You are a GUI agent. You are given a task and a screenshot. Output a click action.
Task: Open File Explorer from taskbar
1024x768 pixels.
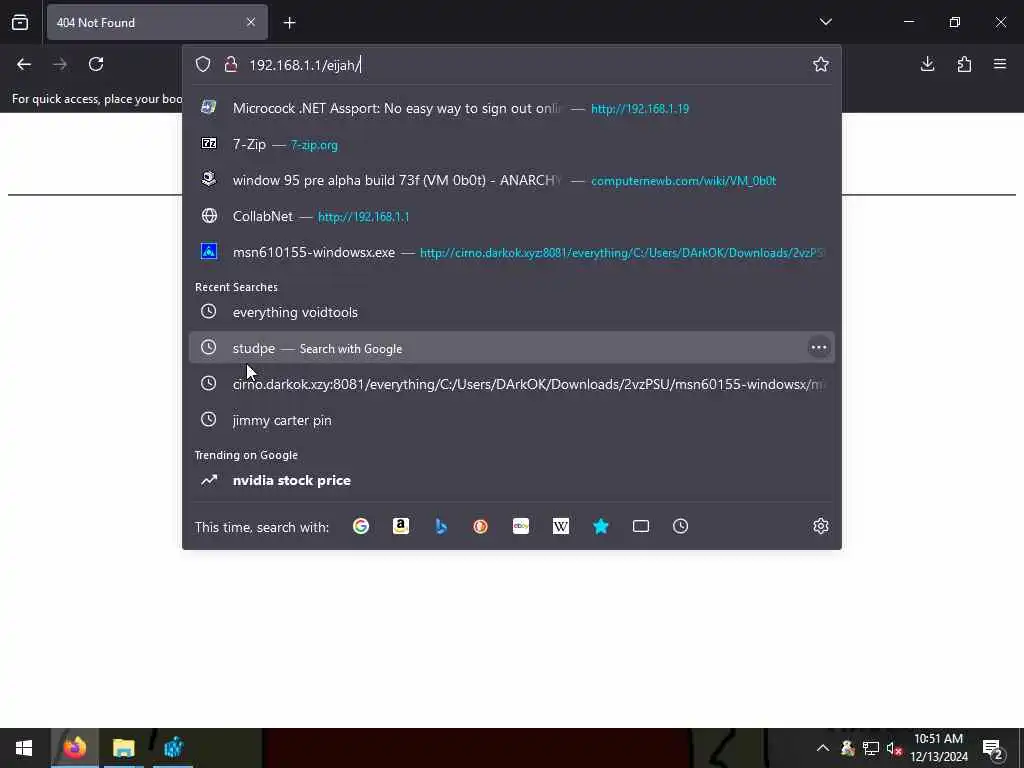coord(123,748)
